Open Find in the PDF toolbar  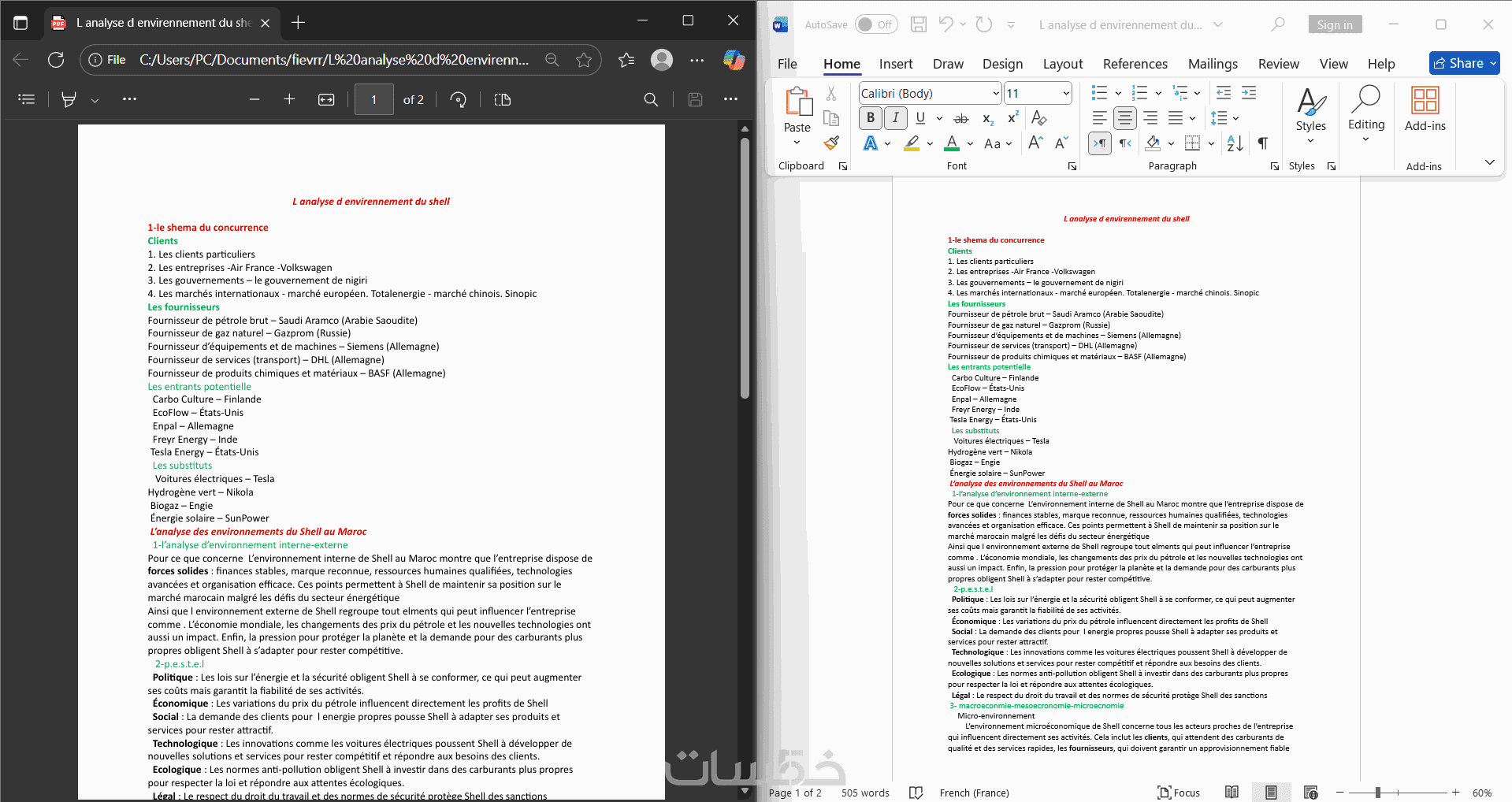(x=651, y=99)
